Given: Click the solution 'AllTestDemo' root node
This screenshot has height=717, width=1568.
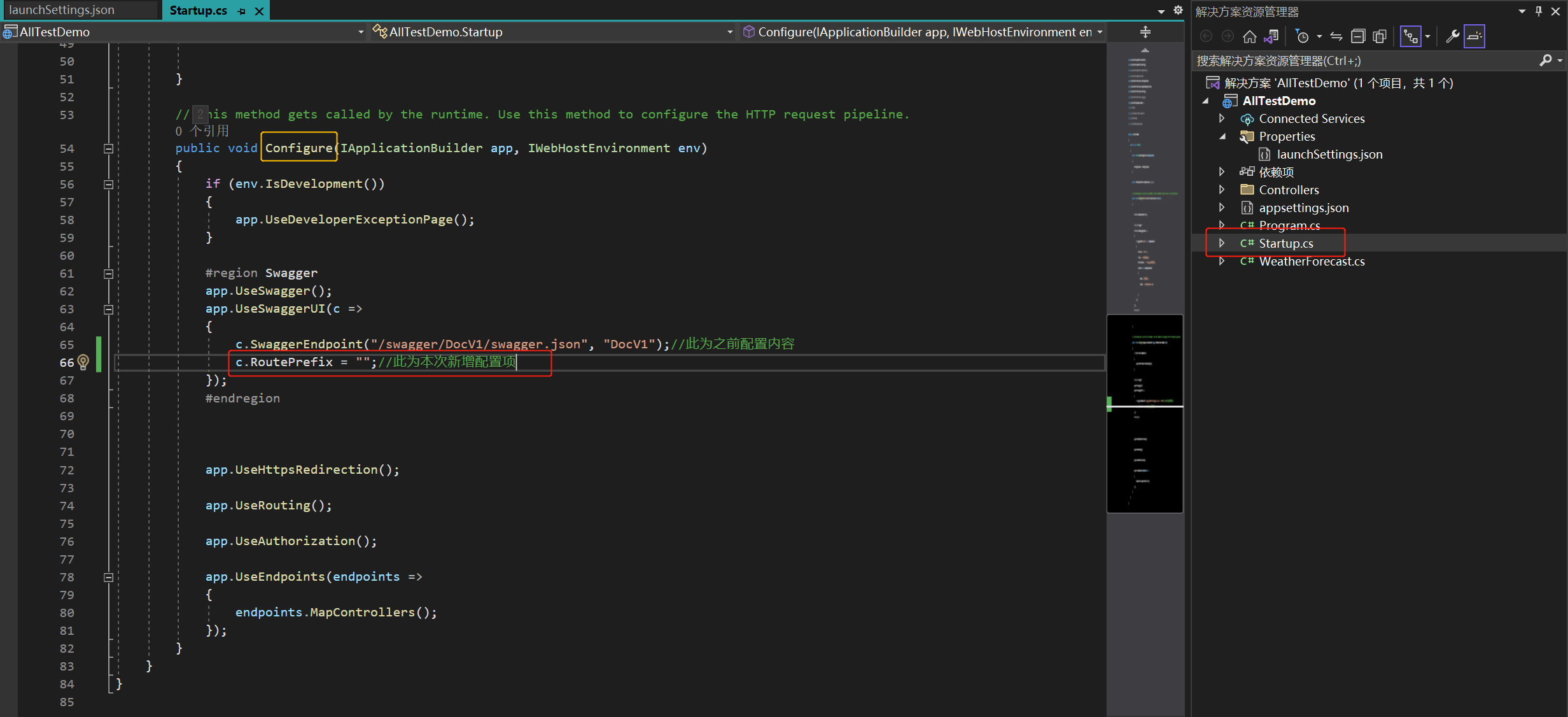Looking at the screenshot, I should [1338, 83].
